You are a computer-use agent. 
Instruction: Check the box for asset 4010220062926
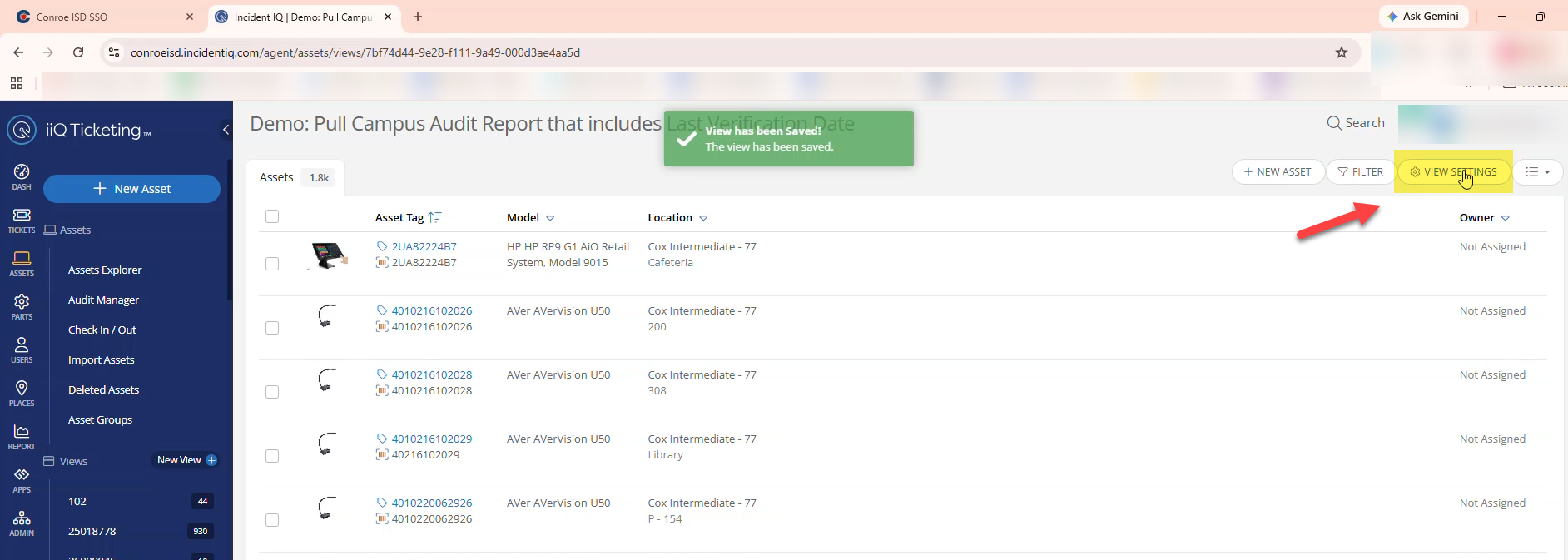[x=272, y=520]
